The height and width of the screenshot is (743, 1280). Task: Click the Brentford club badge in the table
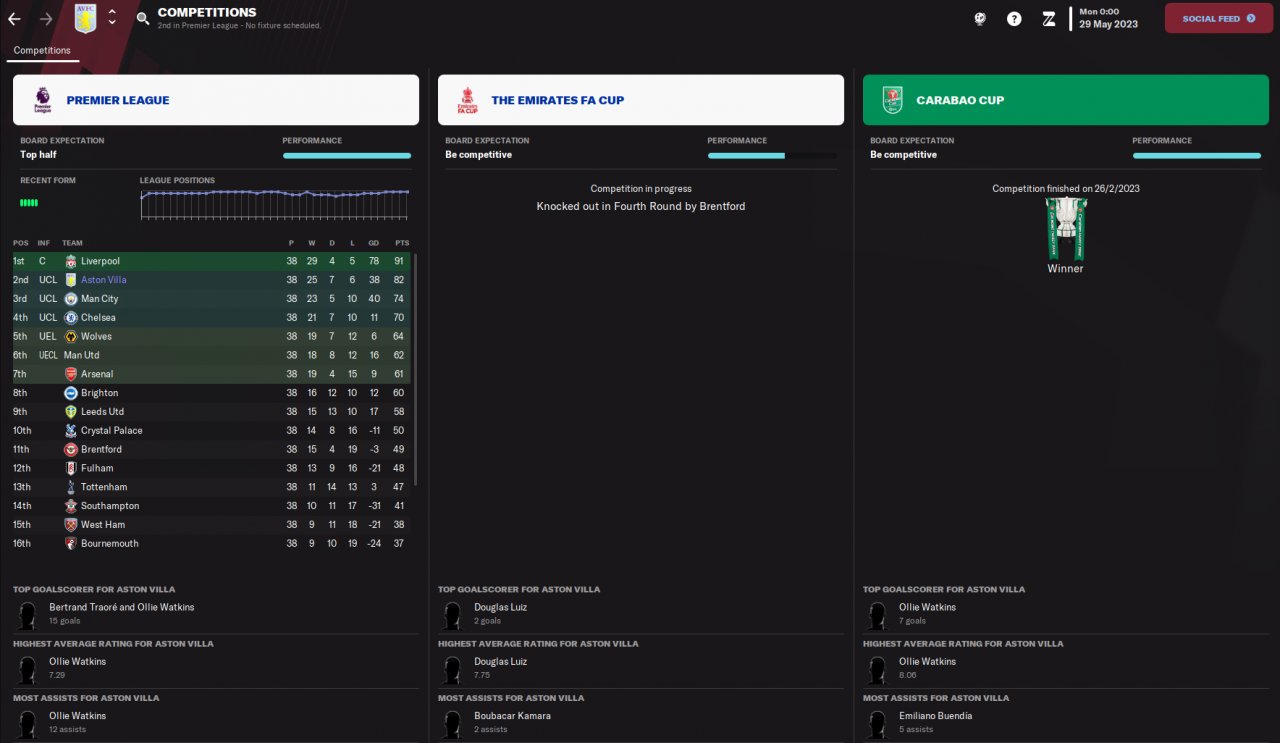click(71, 450)
